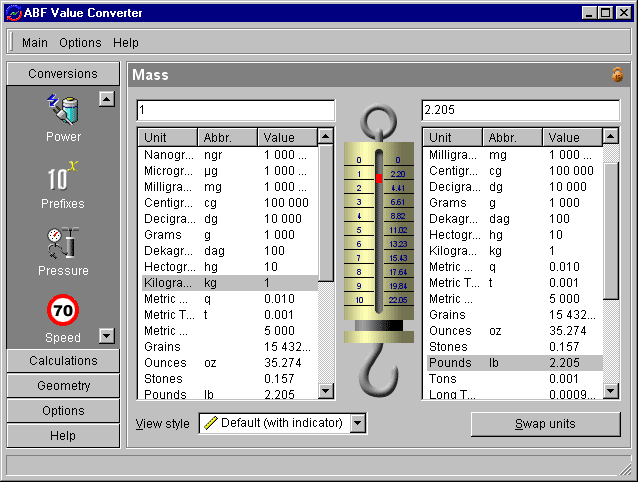
Task: Click the lock icon in Mass header
Action: pos(617,75)
